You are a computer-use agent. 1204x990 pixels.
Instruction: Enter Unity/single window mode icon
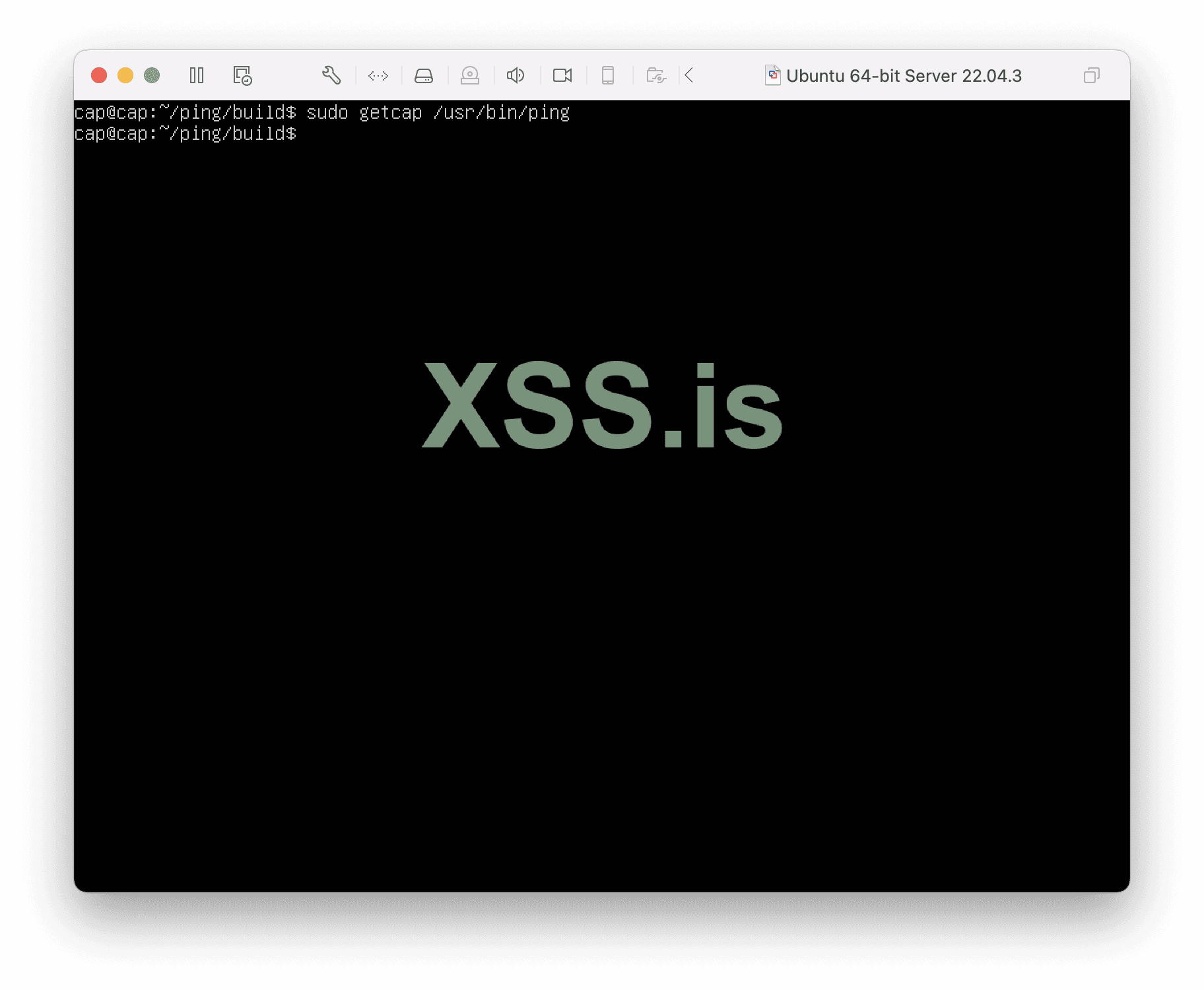(x=1092, y=75)
